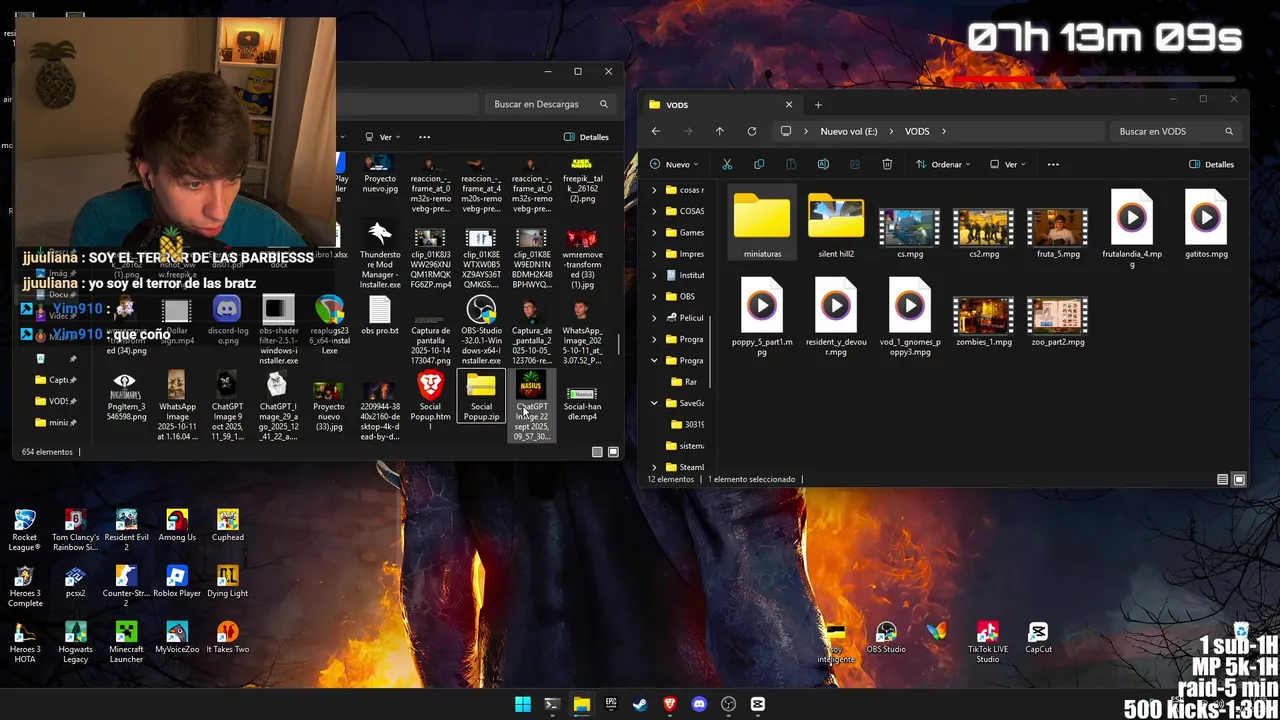Screen dimensions: 1280x720
Task: Show more options in VODS toolbar
Action: click(x=1053, y=164)
